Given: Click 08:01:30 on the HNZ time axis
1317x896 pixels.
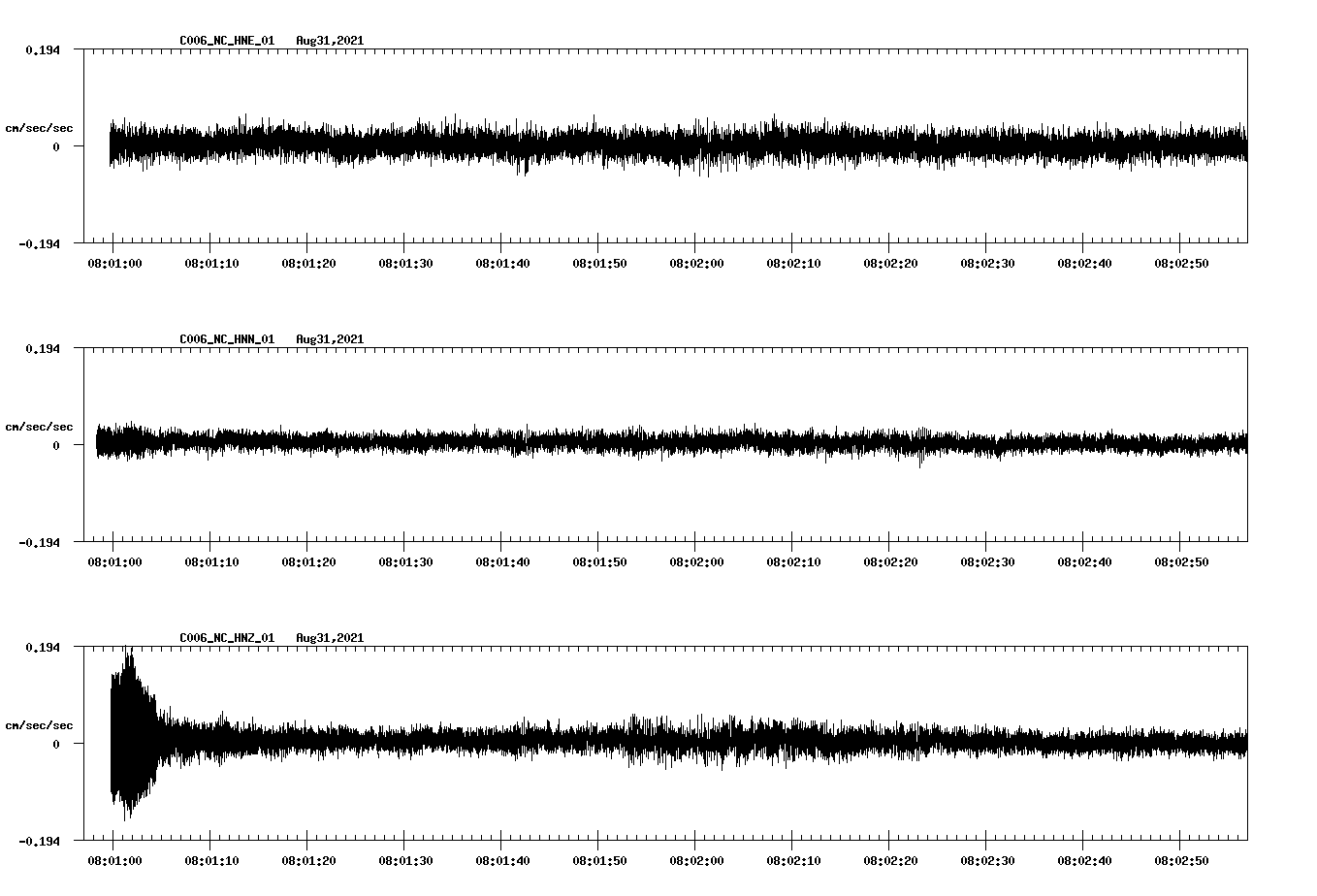Looking at the screenshot, I should [x=405, y=861].
